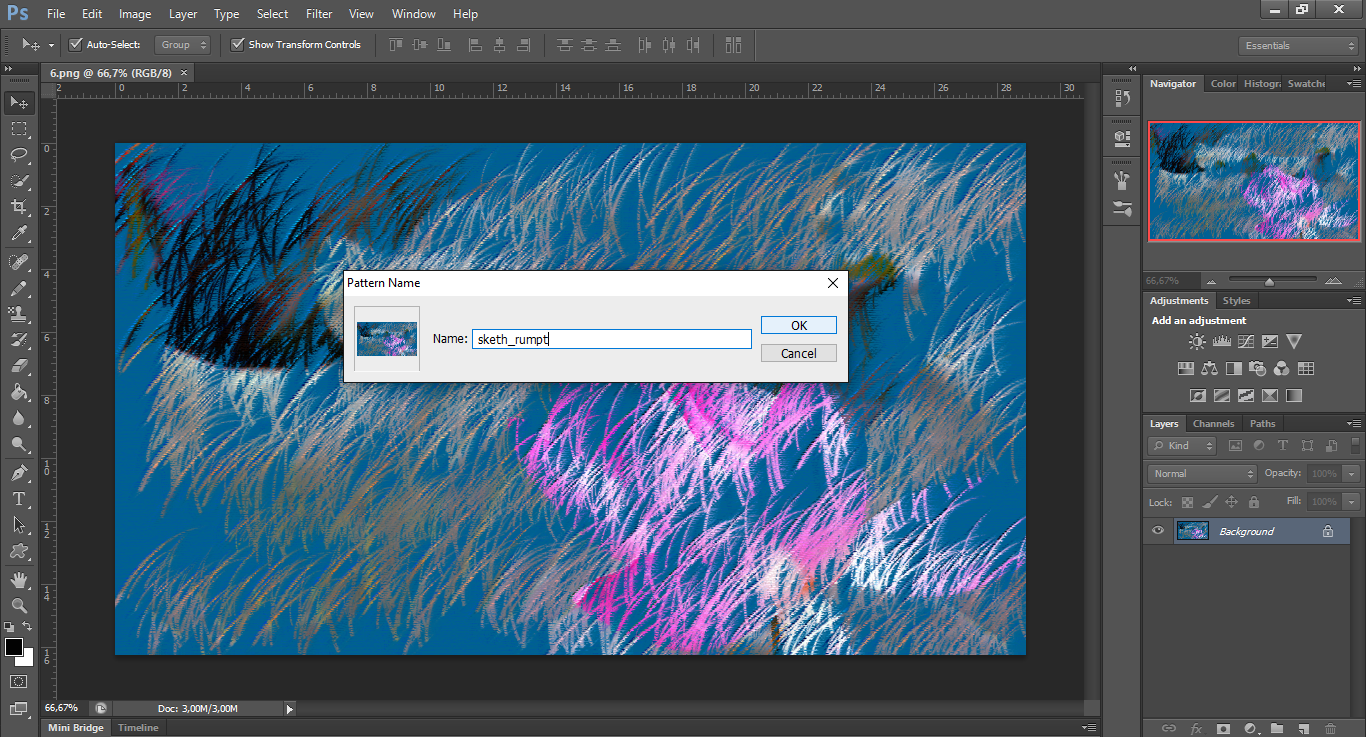Disable the Auto-Select checkbox
This screenshot has width=1366, height=737.
click(76, 44)
